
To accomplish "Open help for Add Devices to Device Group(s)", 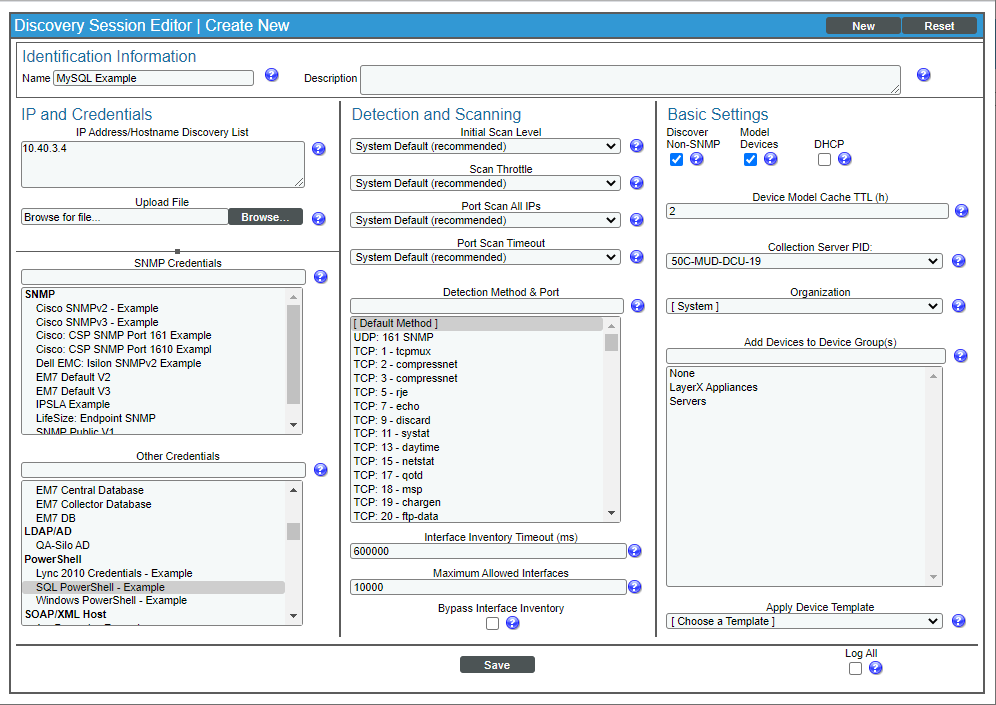I will [960, 355].
